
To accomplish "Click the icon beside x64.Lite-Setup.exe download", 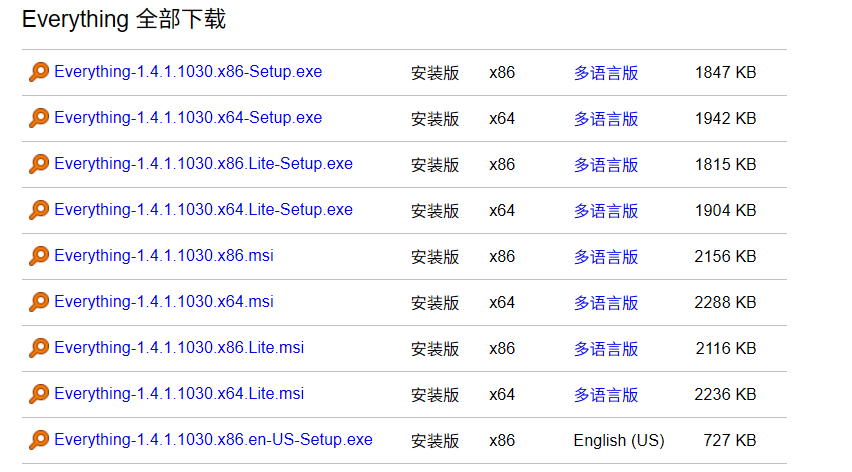I will (x=39, y=210).
